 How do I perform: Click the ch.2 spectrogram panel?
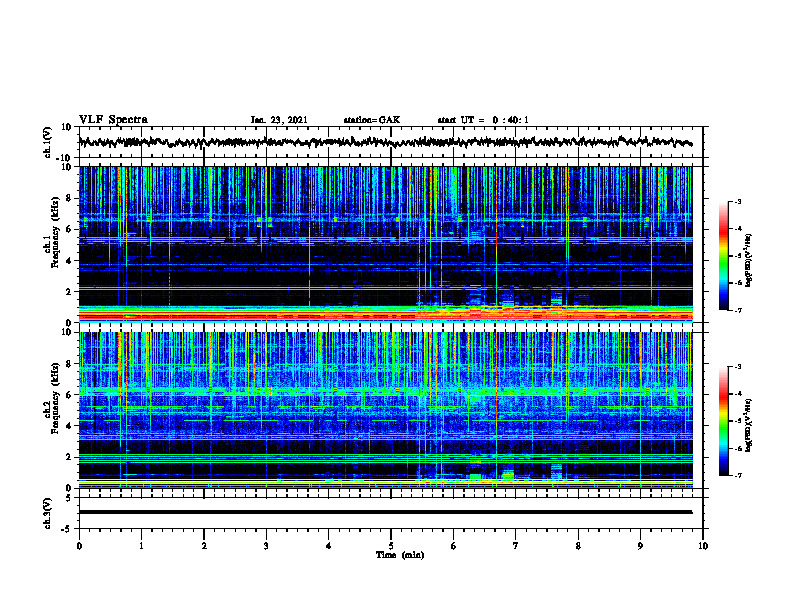(x=385, y=410)
